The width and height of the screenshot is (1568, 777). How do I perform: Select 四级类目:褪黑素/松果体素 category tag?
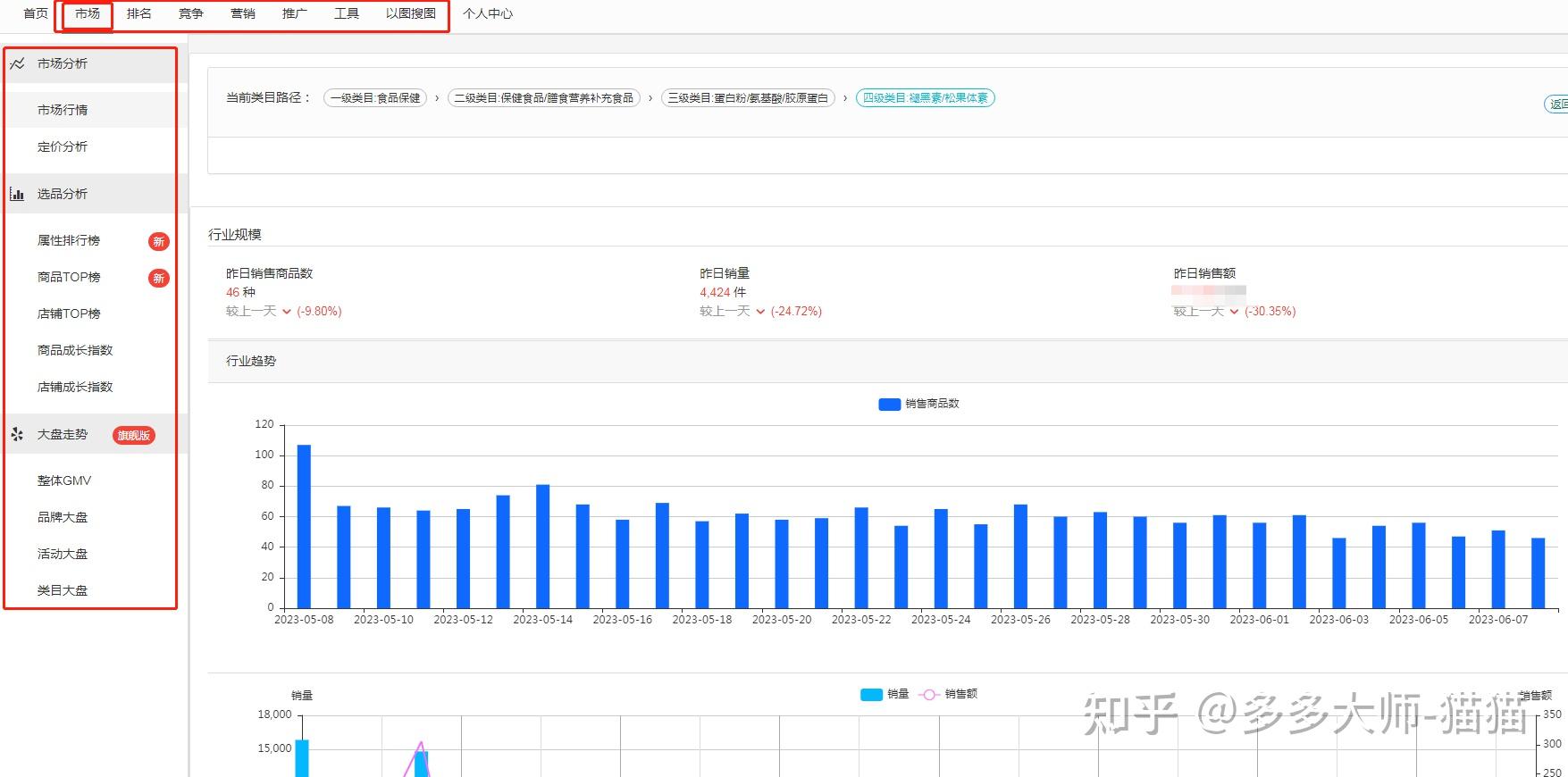[925, 98]
